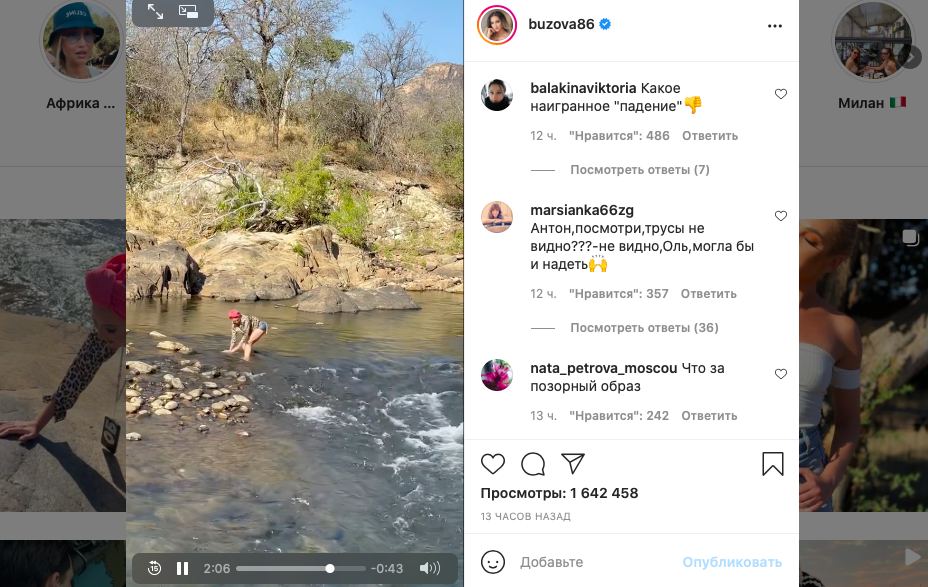This screenshot has width=928, height=587.
Task: Like marsianka66zg's comment
Action: [781, 216]
